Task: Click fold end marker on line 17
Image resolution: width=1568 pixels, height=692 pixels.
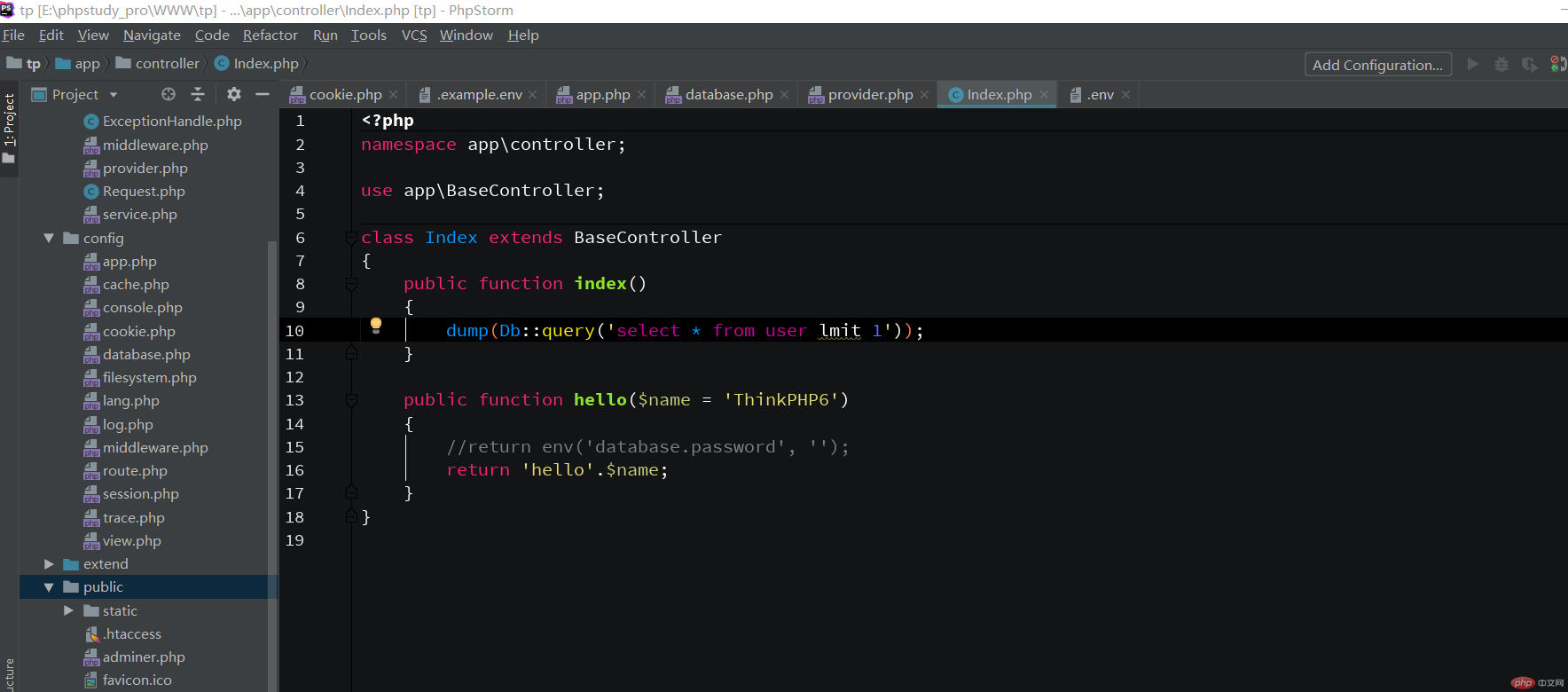Action: tap(351, 492)
